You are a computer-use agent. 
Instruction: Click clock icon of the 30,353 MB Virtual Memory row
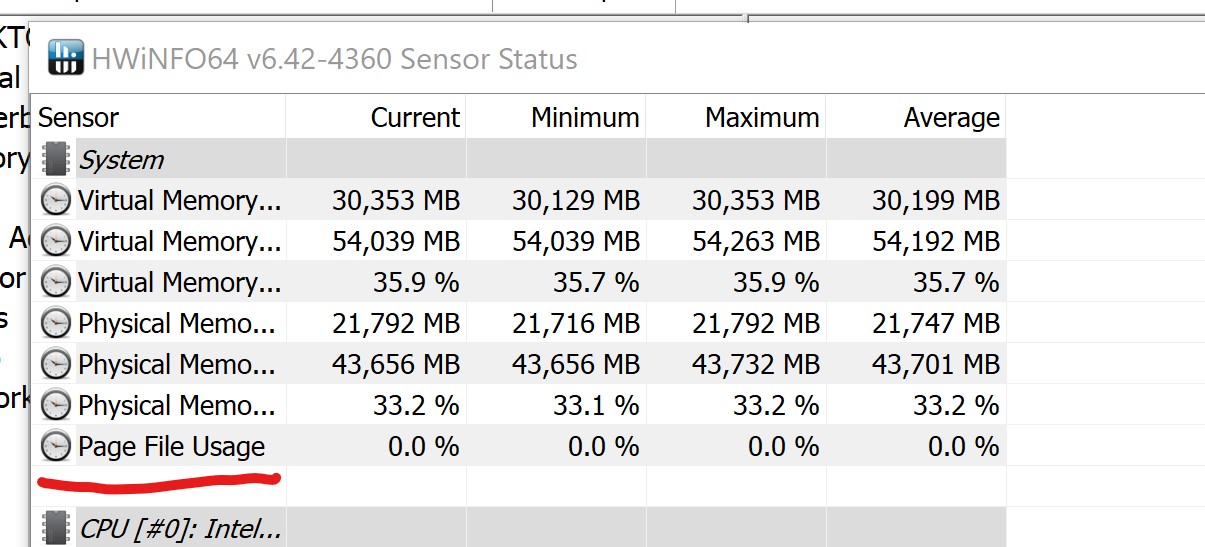[56, 200]
